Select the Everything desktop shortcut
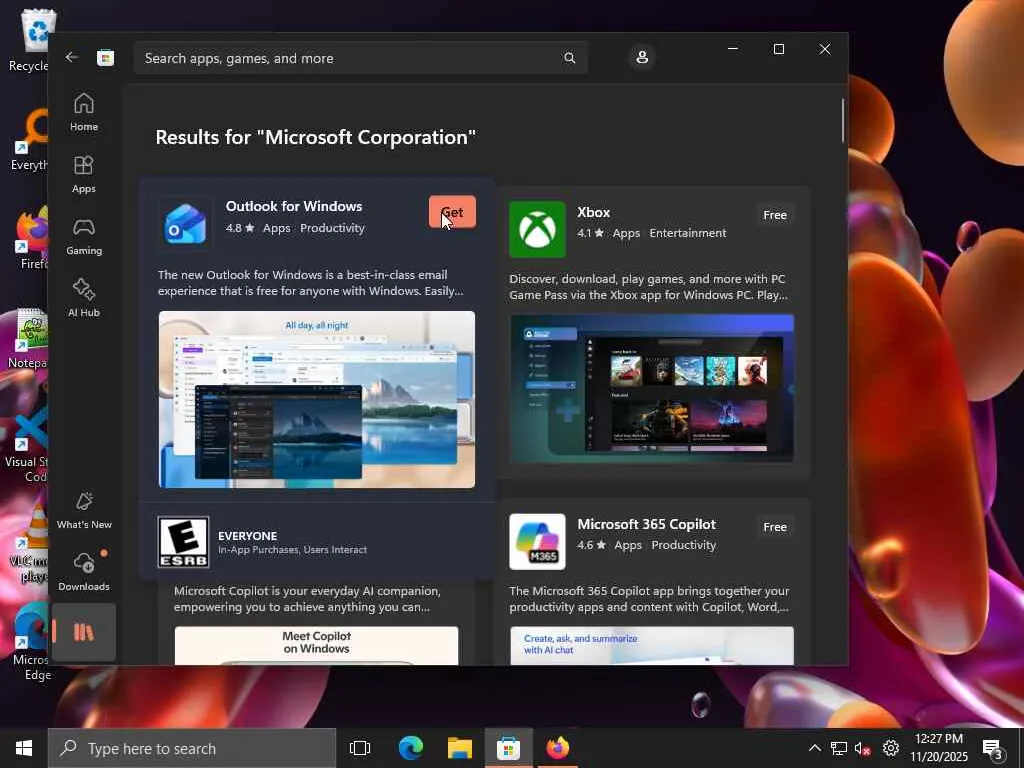Viewport: 1024px width, 768px height. coord(30,140)
